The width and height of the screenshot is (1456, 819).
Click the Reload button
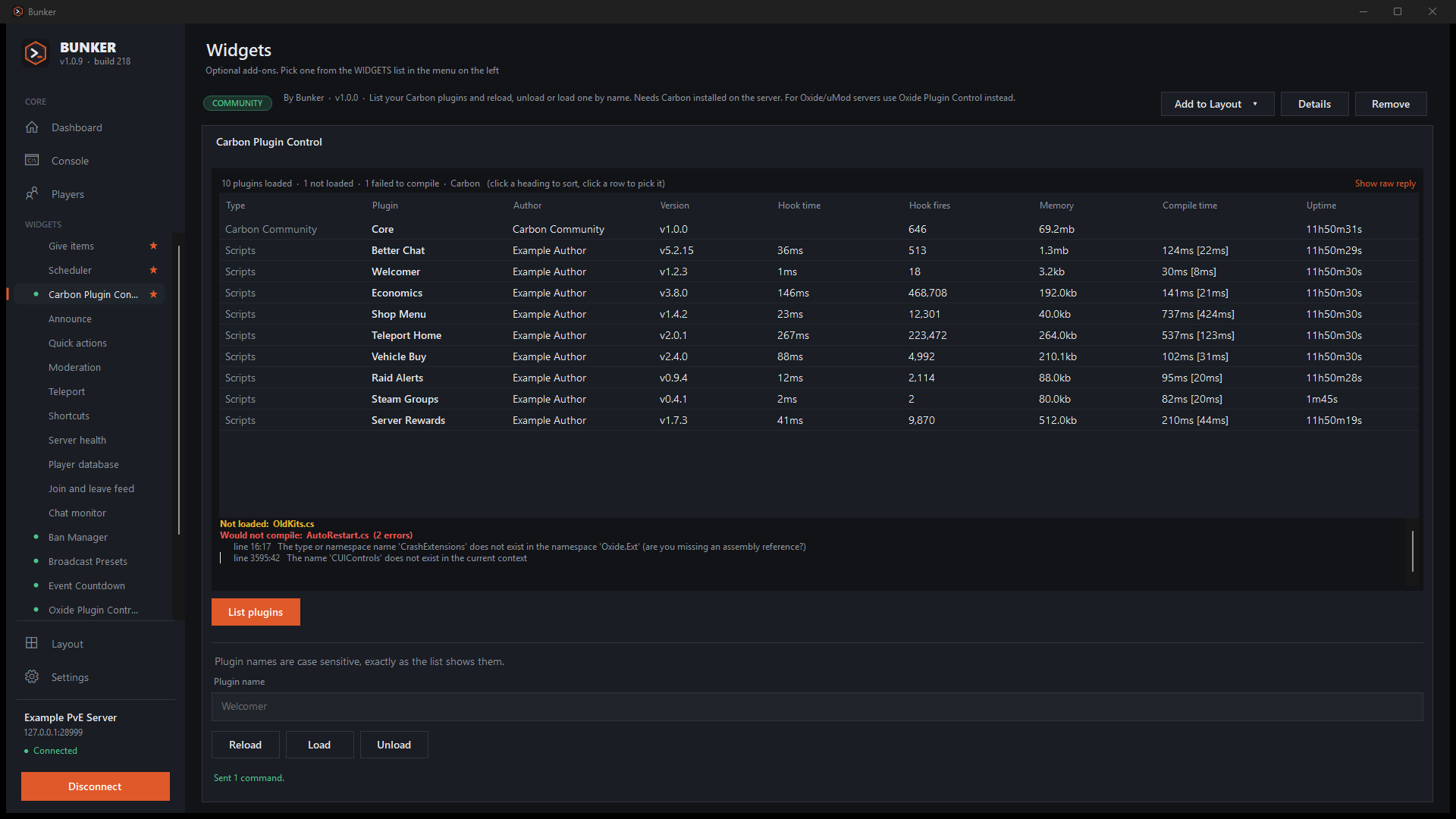(x=245, y=745)
